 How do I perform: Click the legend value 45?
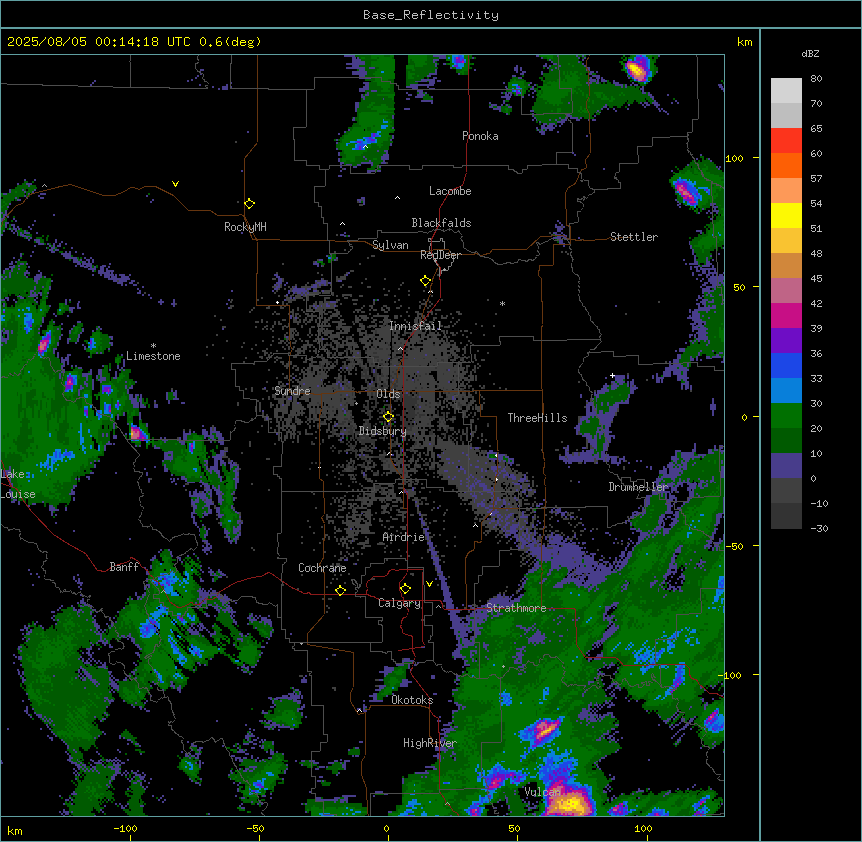coord(816,279)
